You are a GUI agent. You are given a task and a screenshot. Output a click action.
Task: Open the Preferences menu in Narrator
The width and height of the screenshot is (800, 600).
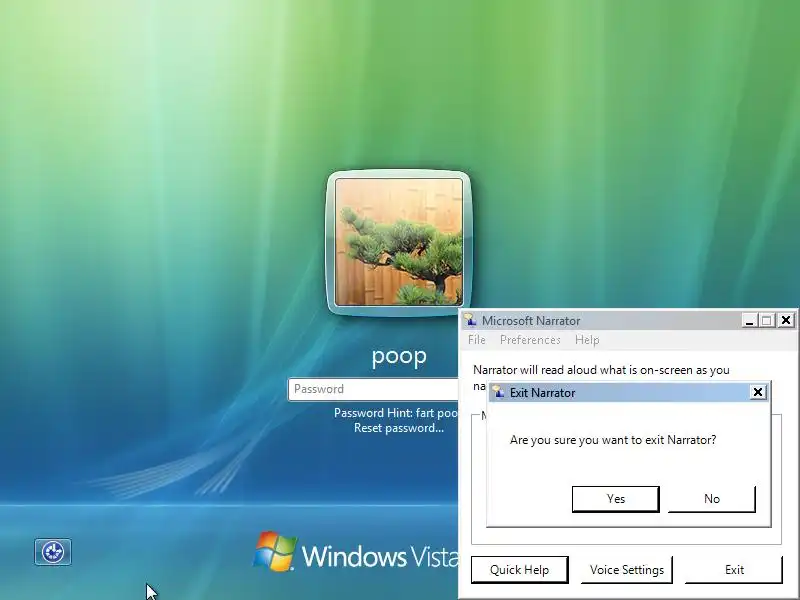(530, 340)
